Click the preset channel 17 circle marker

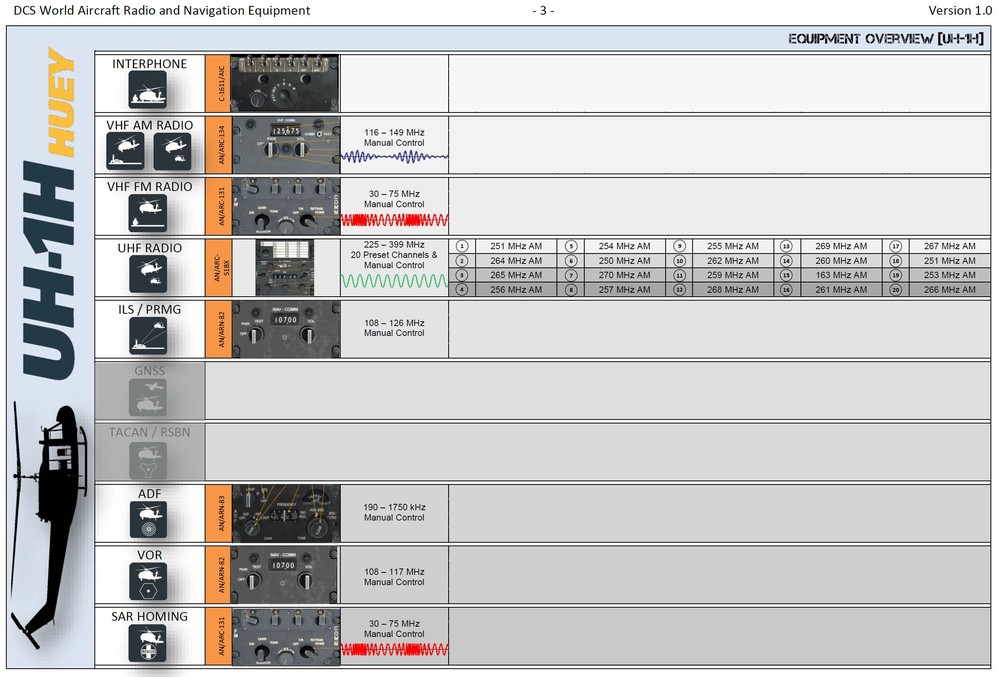(895, 246)
